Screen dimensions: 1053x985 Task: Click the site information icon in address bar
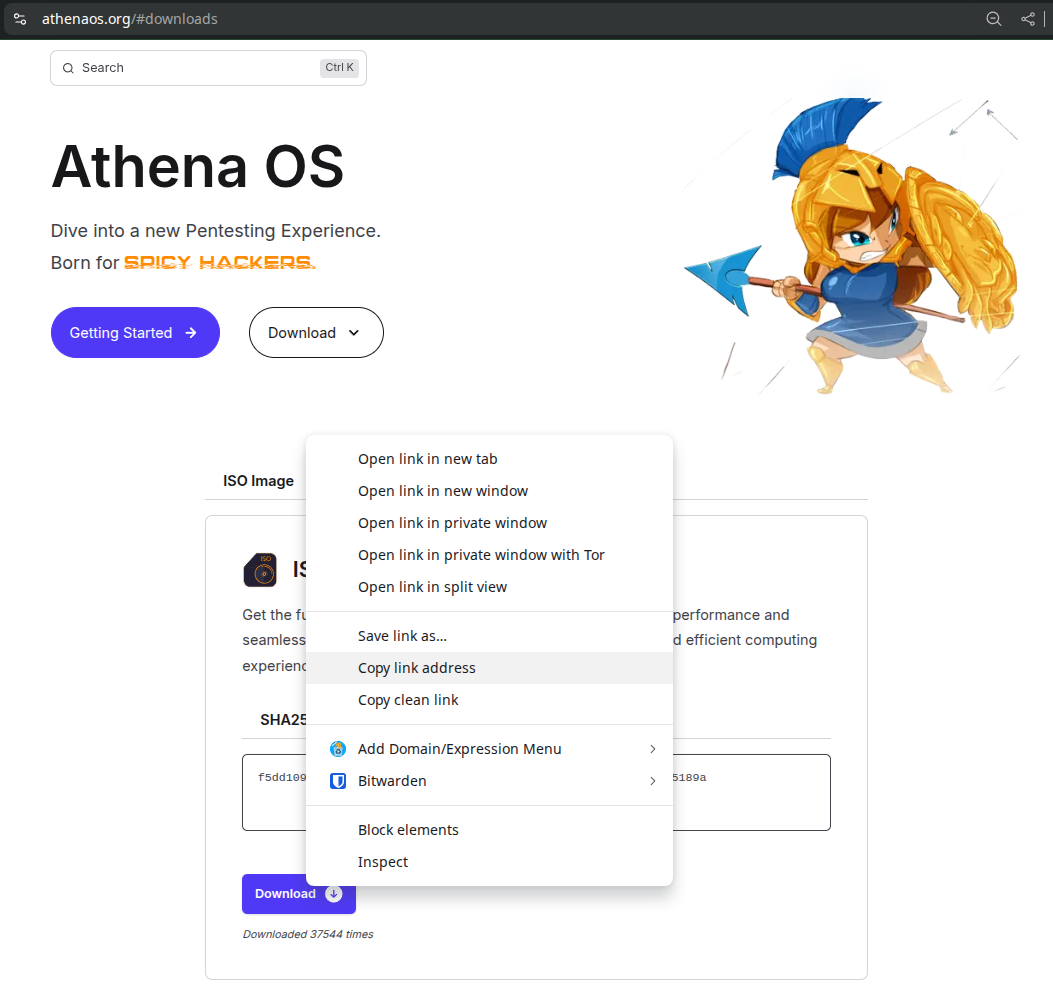[19, 19]
